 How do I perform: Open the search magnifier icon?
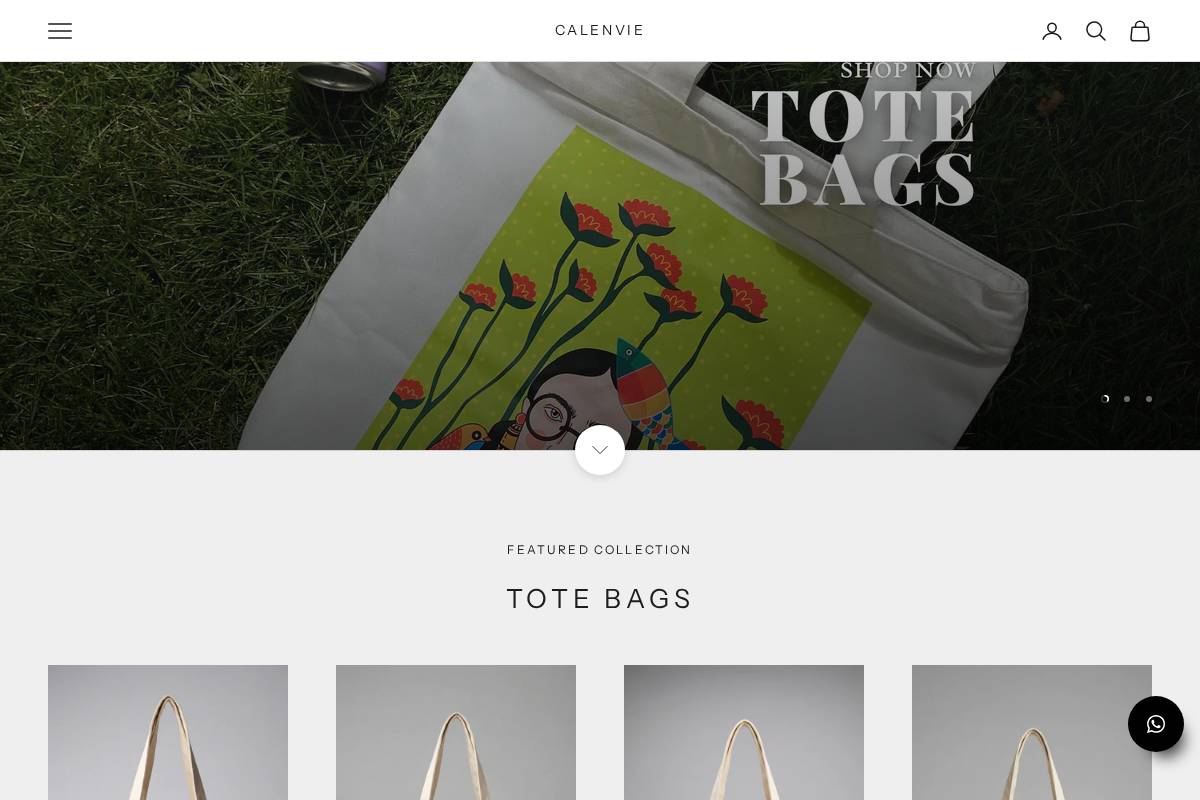pos(1096,31)
